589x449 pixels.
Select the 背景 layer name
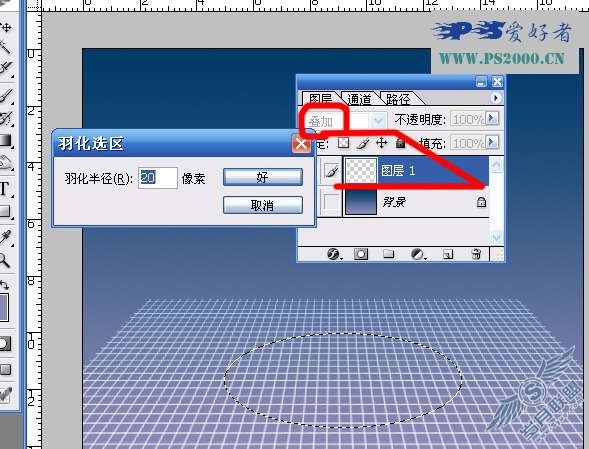pyautogui.click(x=394, y=202)
